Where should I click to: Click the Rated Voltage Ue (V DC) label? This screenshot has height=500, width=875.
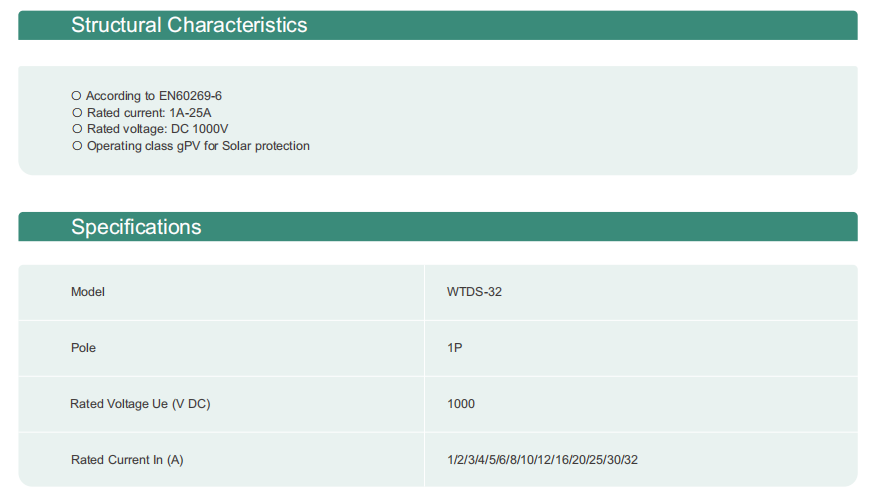pyautogui.click(x=140, y=404)
